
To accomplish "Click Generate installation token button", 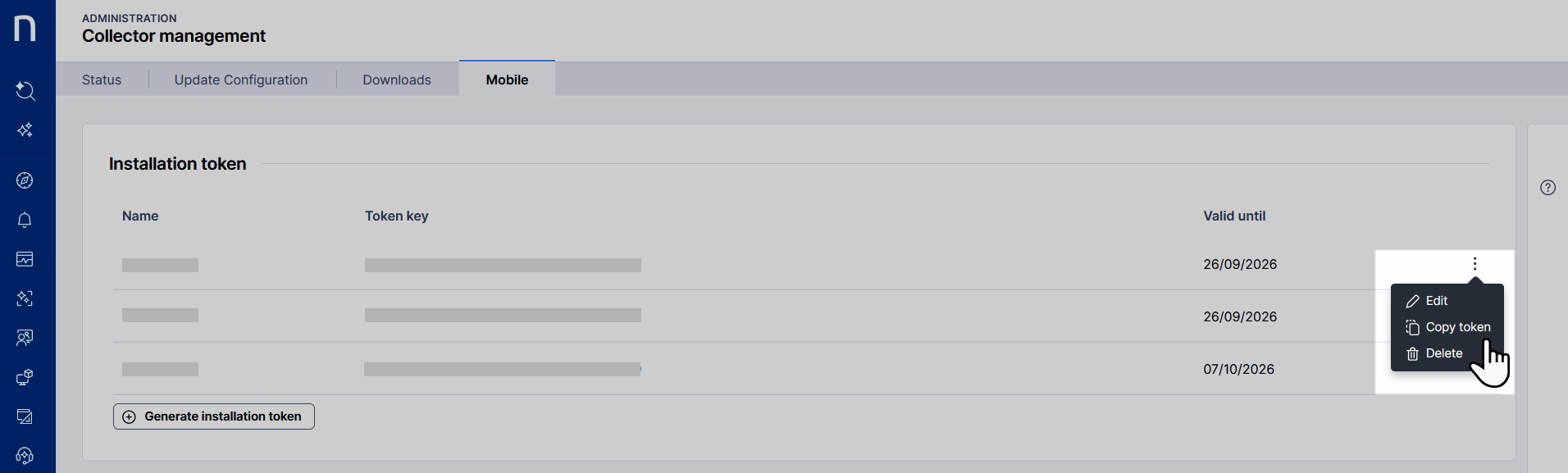I will tap(214, 416).
